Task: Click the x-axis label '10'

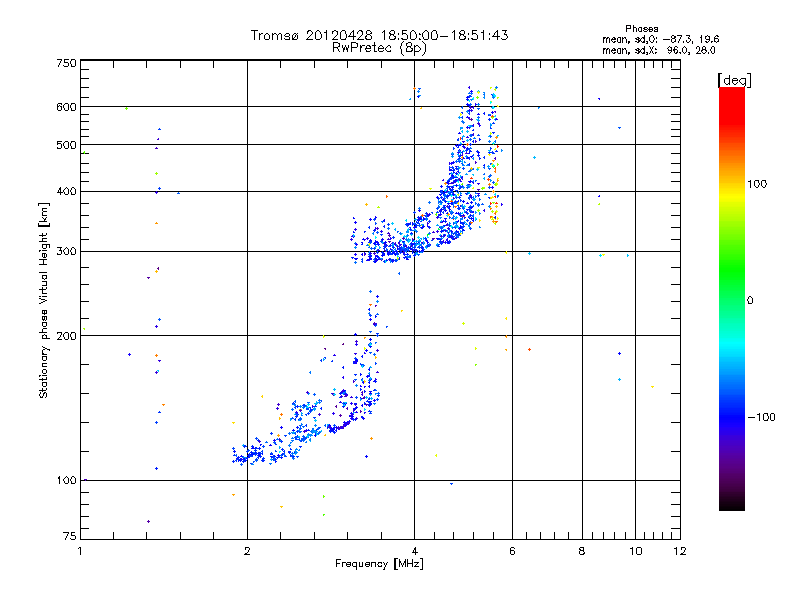Action: [635, 551]
